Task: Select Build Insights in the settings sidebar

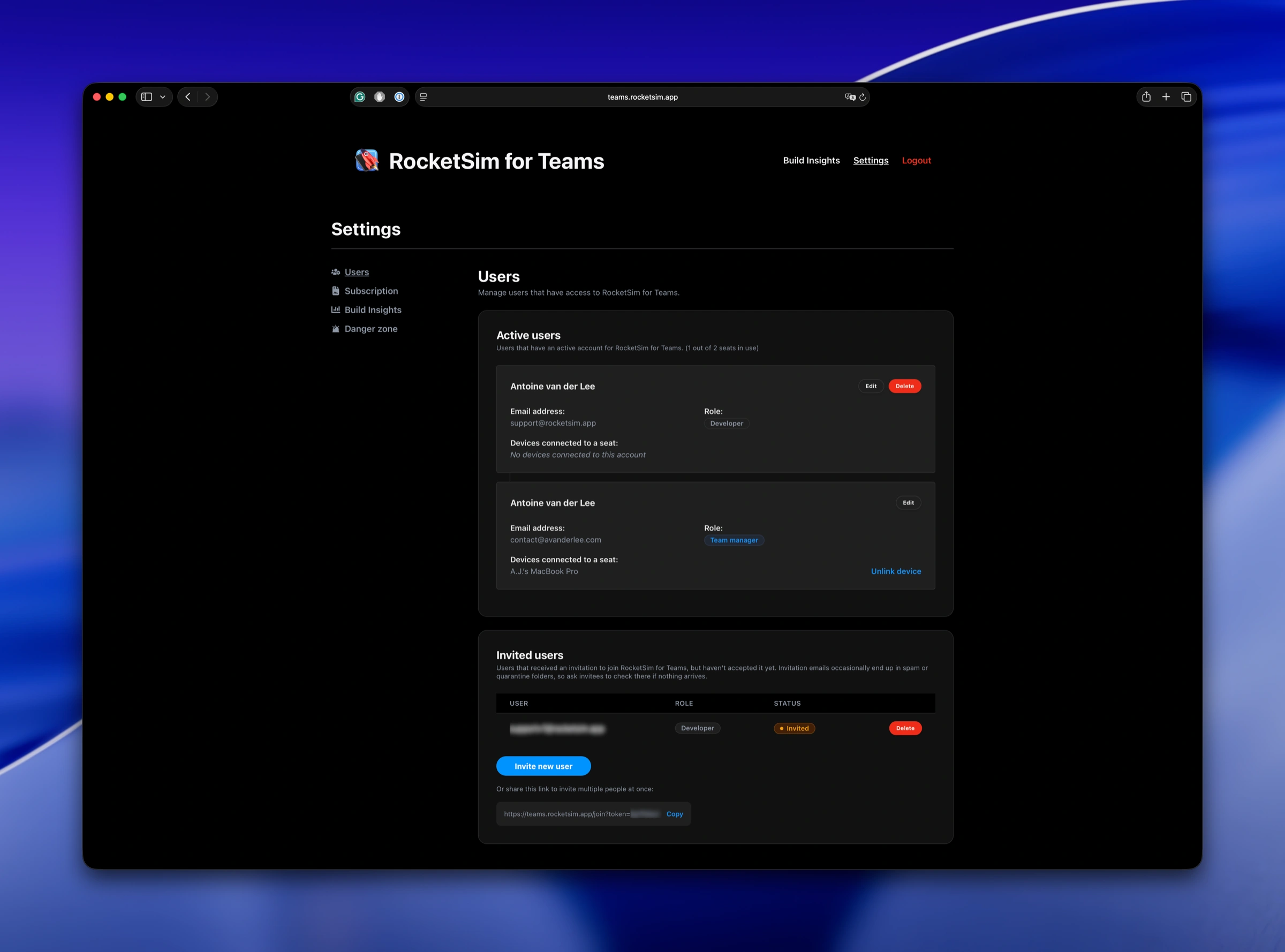Action: coord(373,309)
